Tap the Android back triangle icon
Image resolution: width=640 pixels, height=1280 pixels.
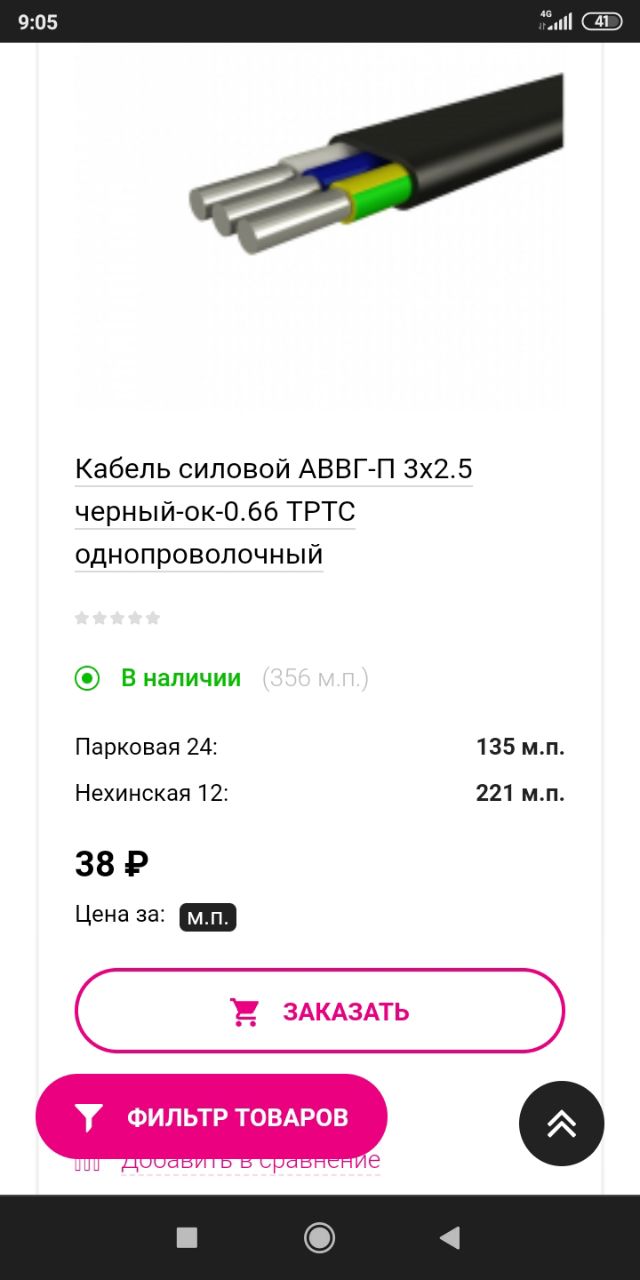tap(449, 1238)
